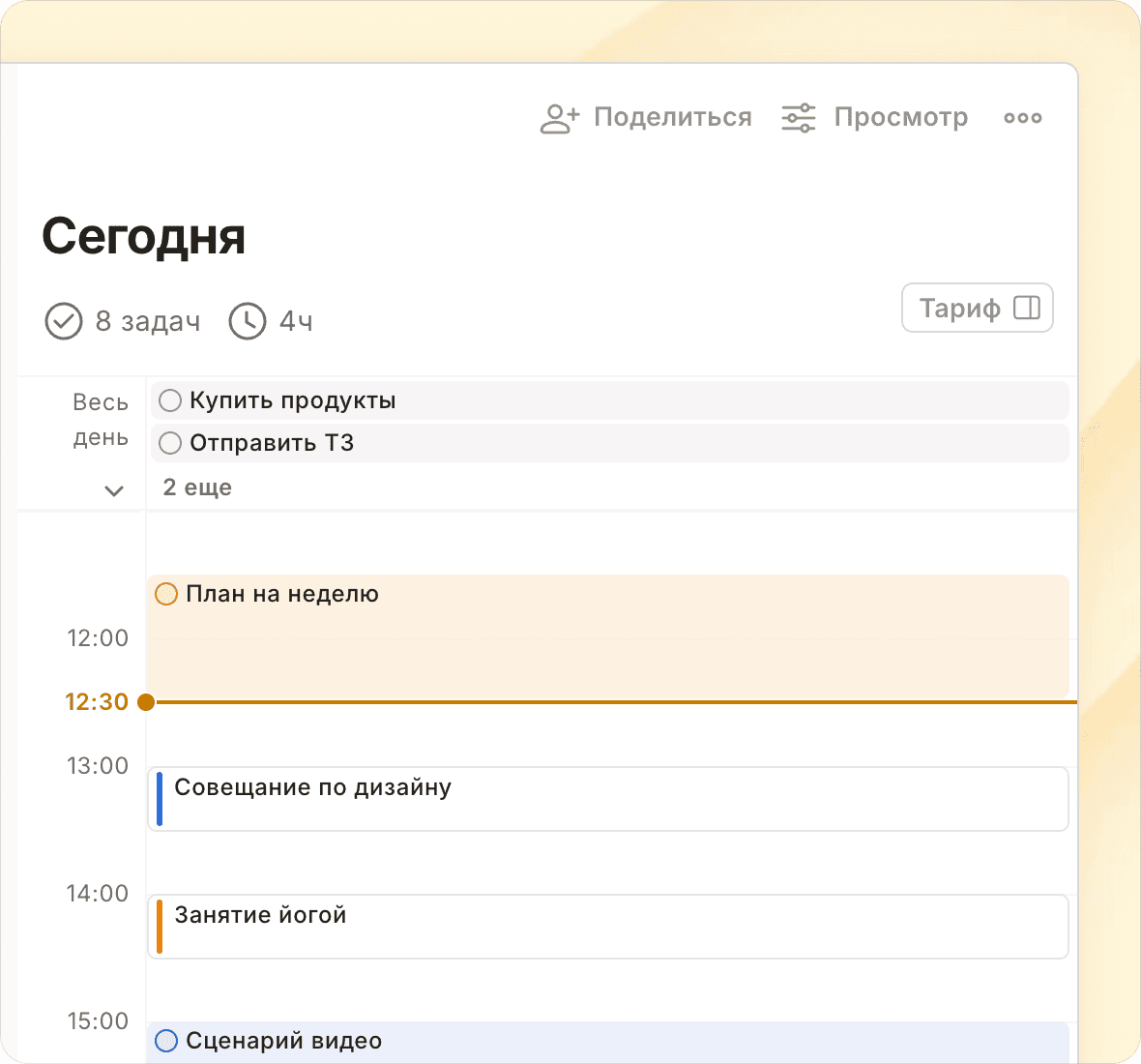Check off the Отправить ТЗ task
Screen dimensions: 1141x1064
pyautogui.click(x=170, y=443)
